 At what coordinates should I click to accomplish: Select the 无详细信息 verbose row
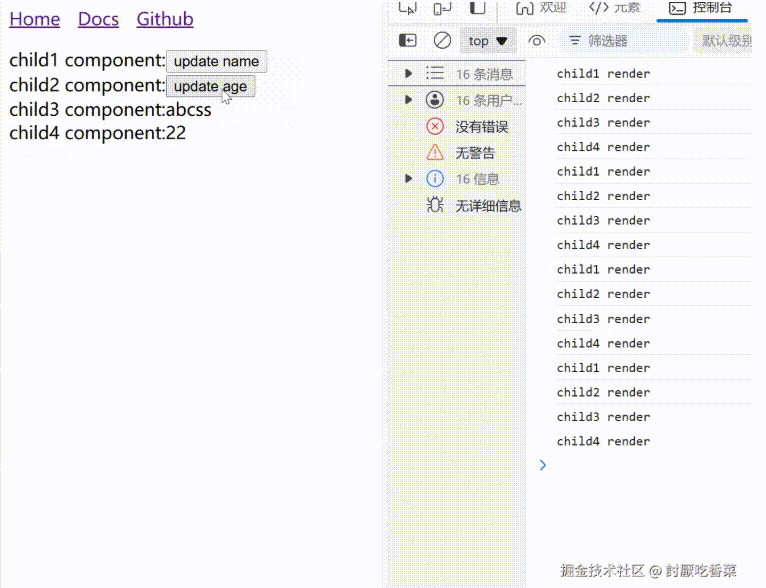457,205
